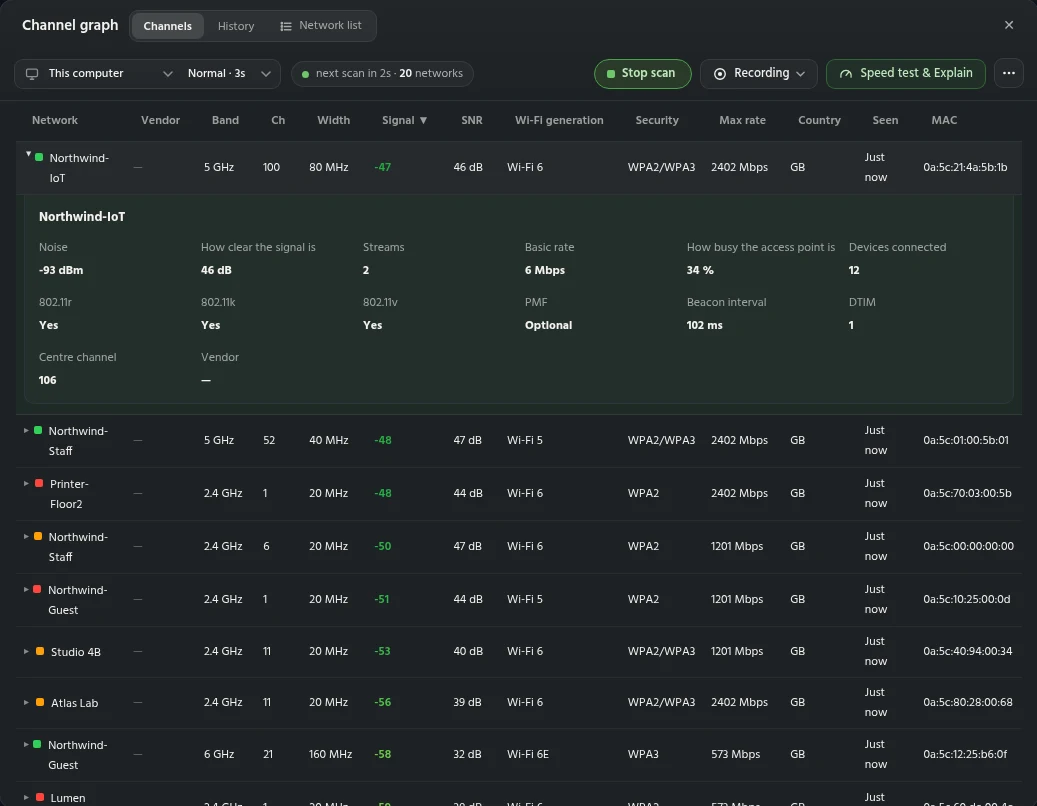
Task: Click the list icon in the Network list tab
Action: 286,26
